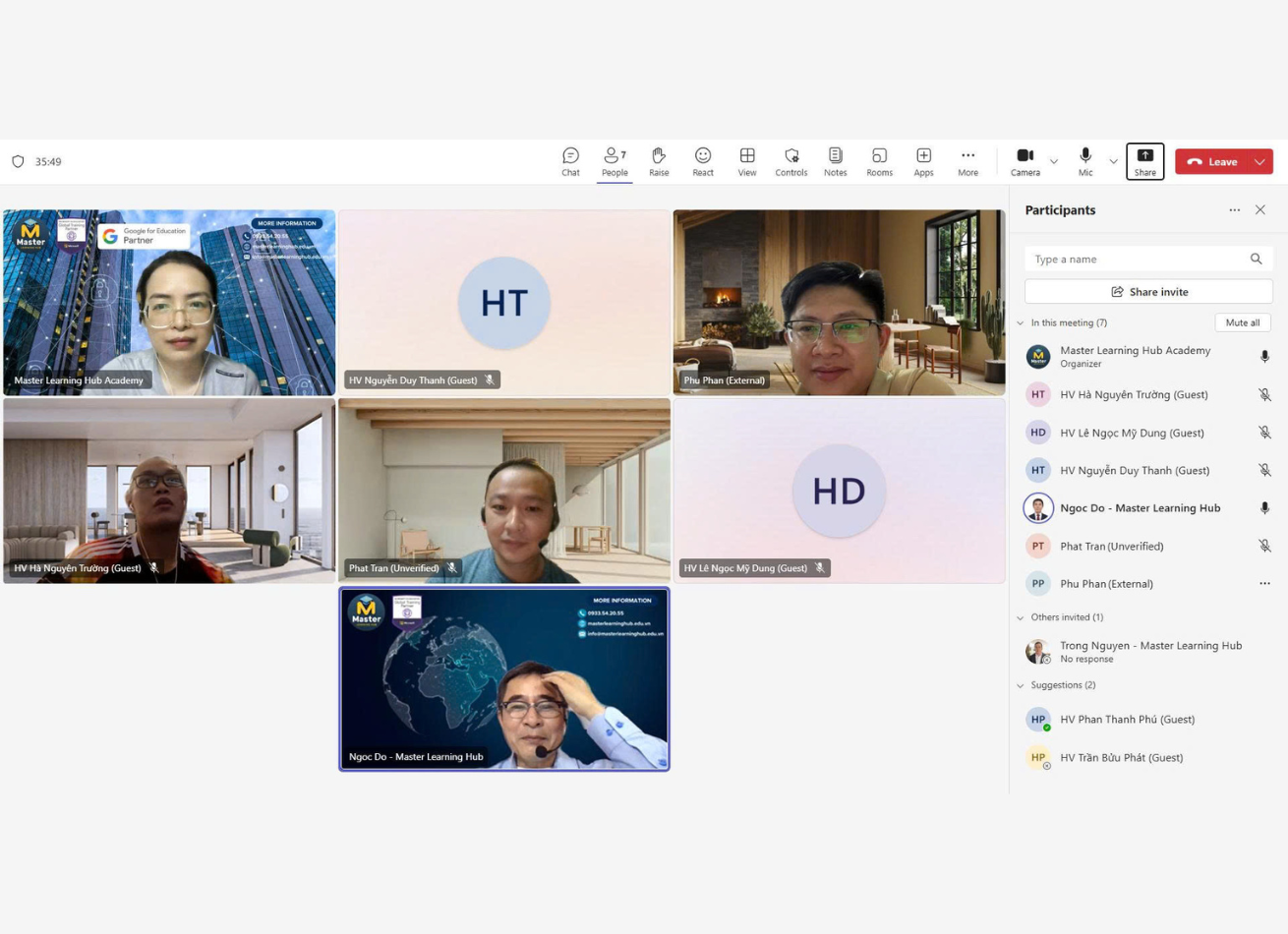The height and width of the screenshot is (934, 1288).
Task: Click the 'Type a name' search field
Action: click(1137, 260)
